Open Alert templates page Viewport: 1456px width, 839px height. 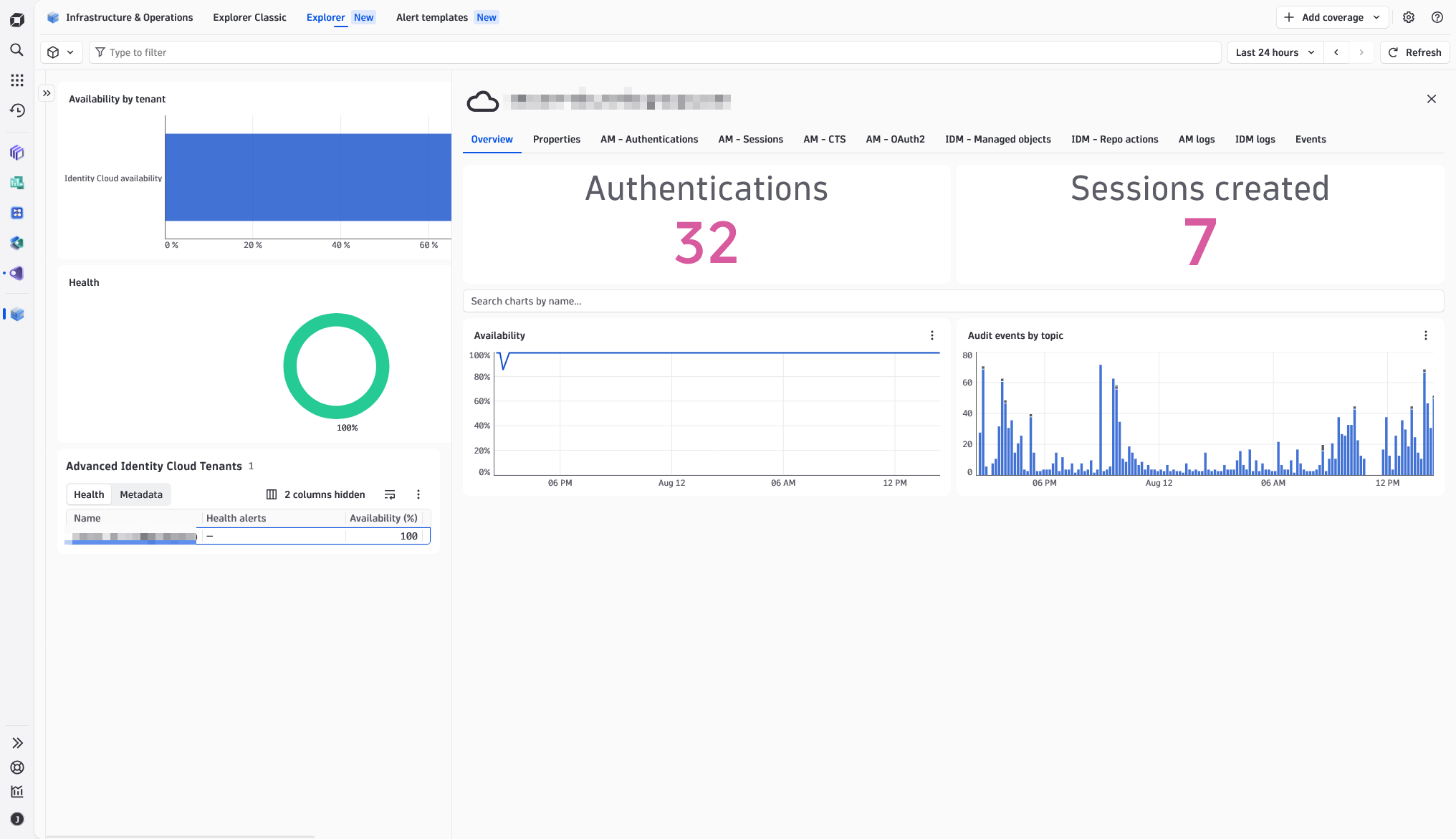447,17
